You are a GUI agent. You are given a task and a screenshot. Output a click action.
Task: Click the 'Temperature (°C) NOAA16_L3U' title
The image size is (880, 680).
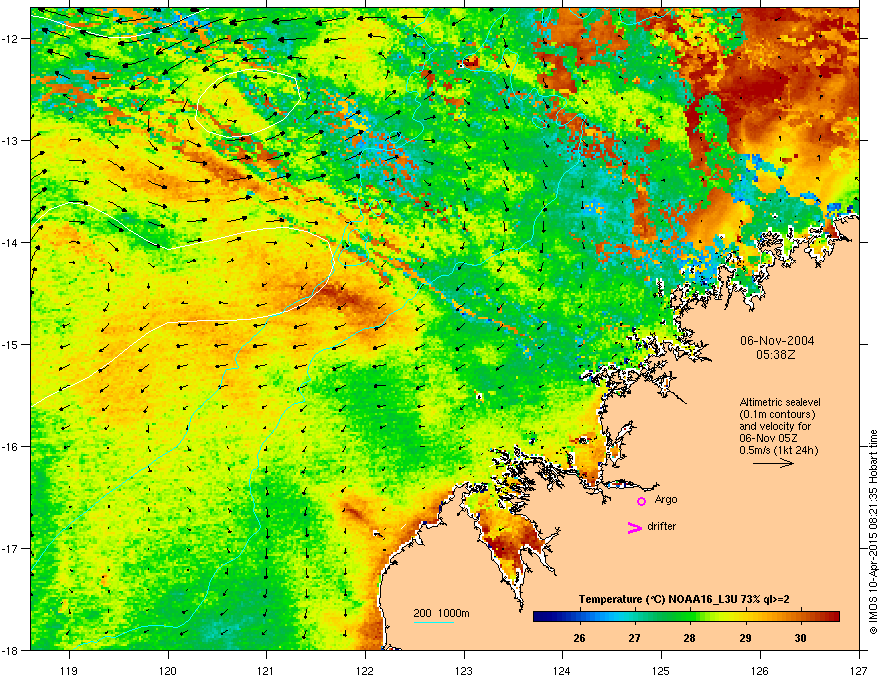(659, 599)
